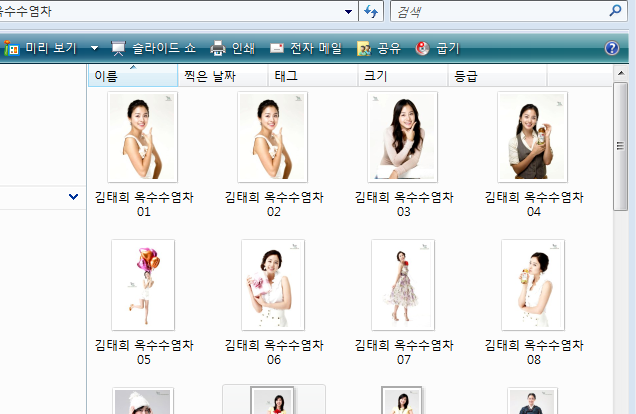Screen dimensions: 636x414
Task: Send files via 전자 메일
Action: click(x=306, y=48)
